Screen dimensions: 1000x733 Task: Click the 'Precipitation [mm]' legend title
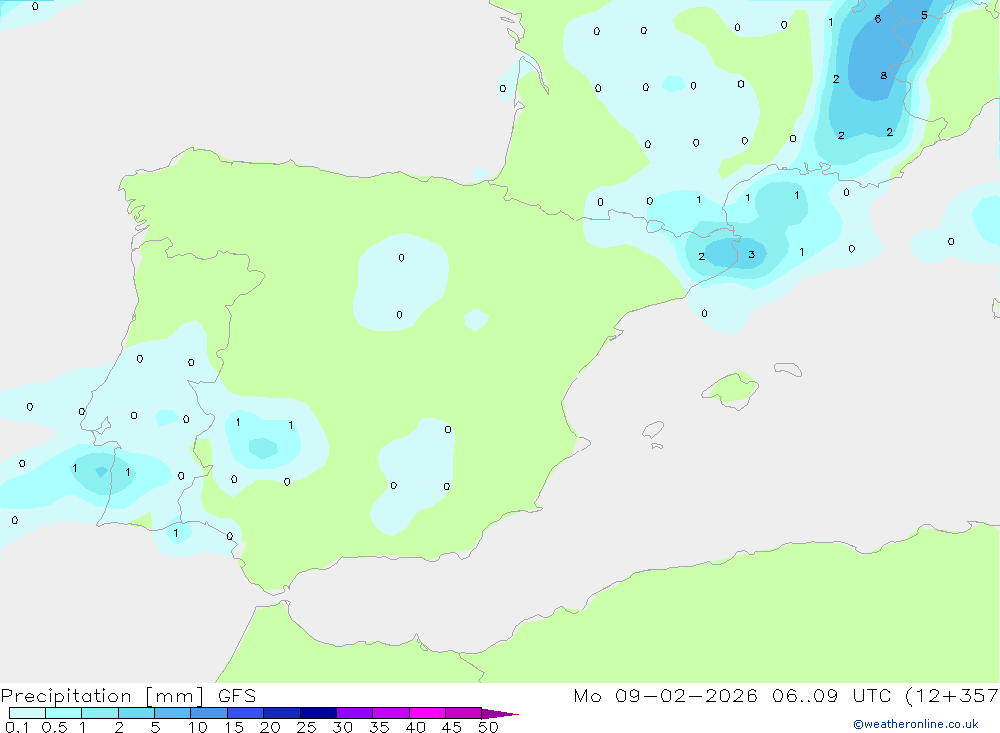pos(102,696)
